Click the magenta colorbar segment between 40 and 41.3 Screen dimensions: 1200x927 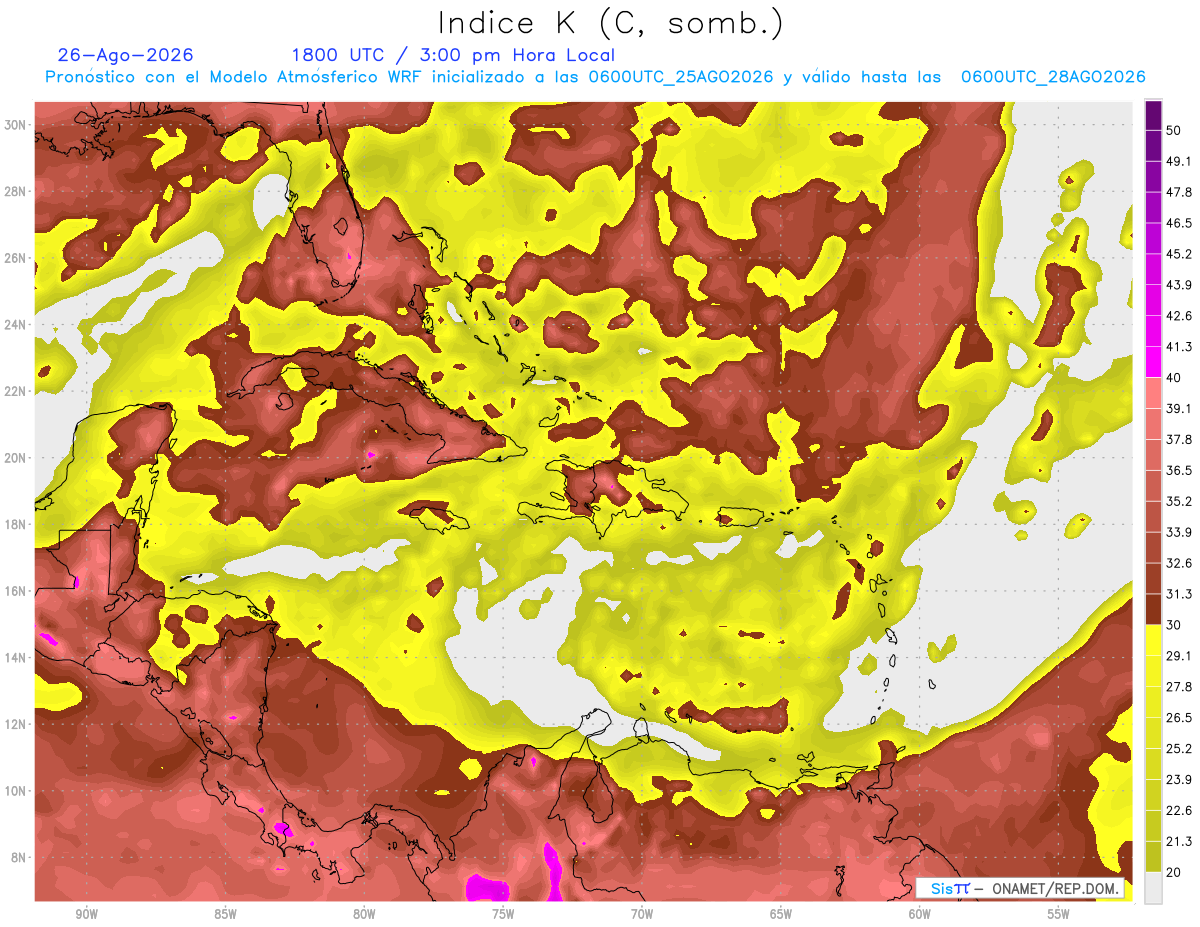[1153, 362]
